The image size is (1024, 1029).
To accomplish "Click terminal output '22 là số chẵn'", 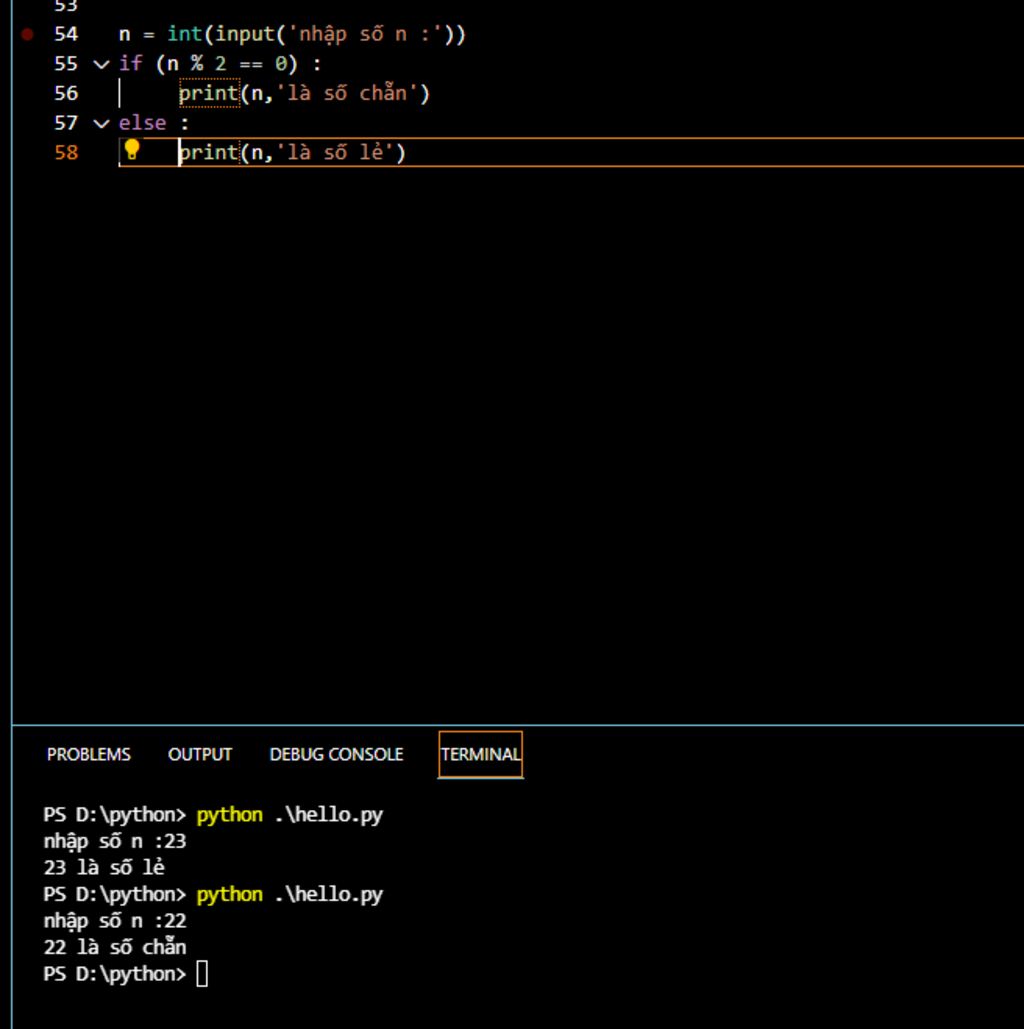I will point(115,947).
